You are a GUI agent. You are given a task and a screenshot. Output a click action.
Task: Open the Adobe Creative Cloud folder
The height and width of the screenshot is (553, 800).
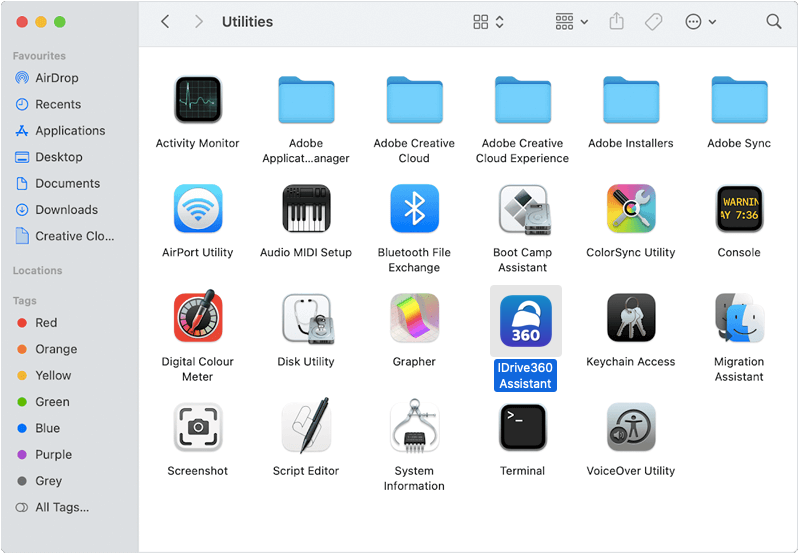click(414, 100)
